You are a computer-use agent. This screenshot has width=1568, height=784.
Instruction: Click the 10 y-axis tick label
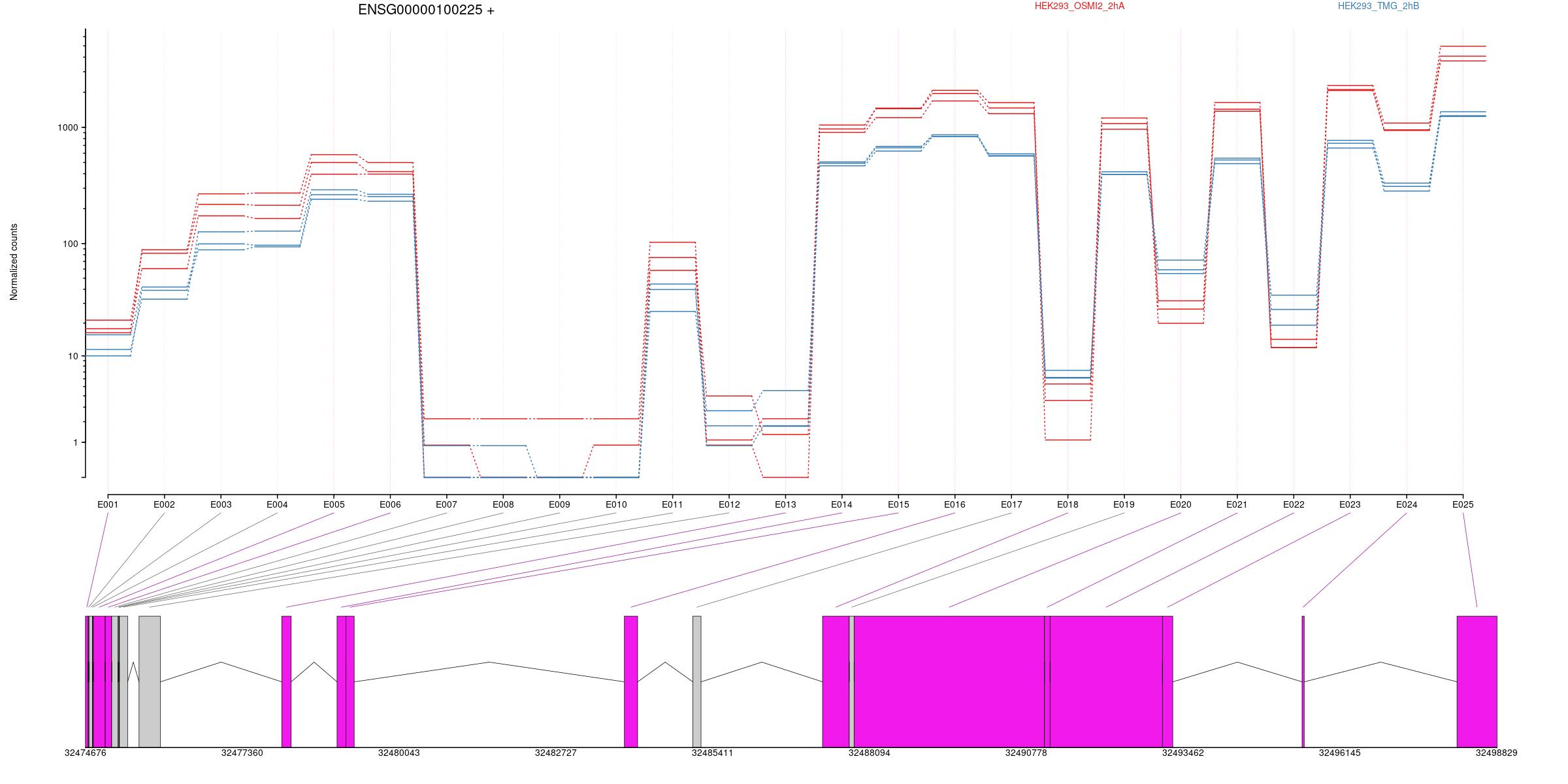73,356
